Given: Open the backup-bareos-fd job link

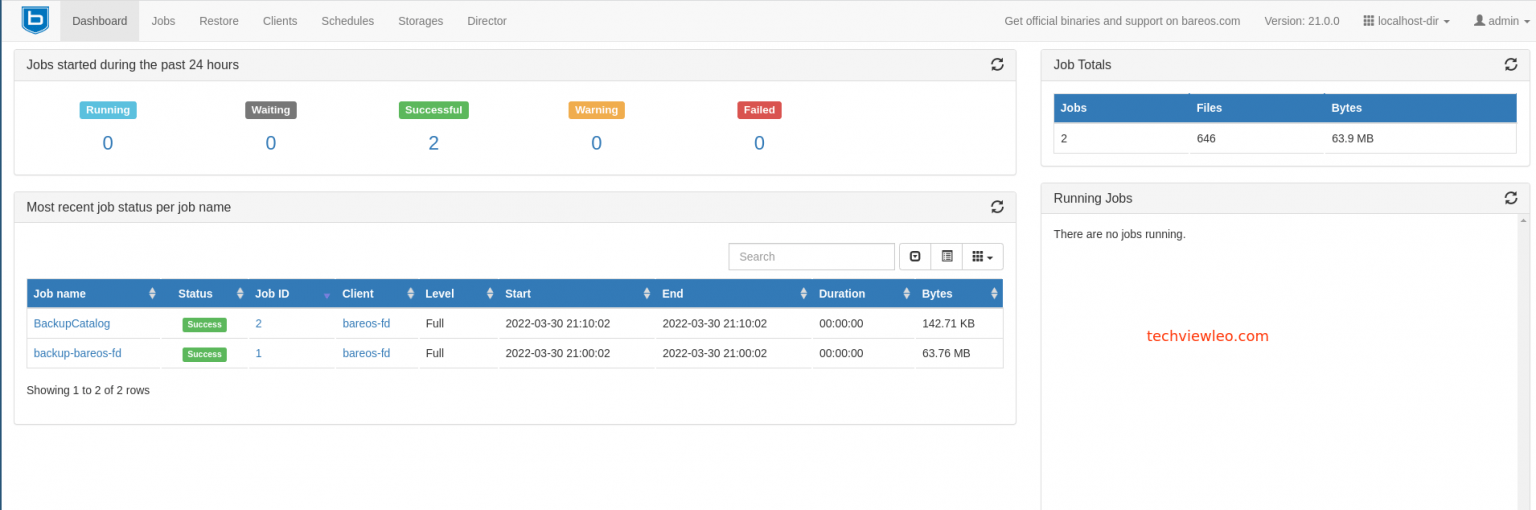Looking at the screenshot, I should 78,353.
